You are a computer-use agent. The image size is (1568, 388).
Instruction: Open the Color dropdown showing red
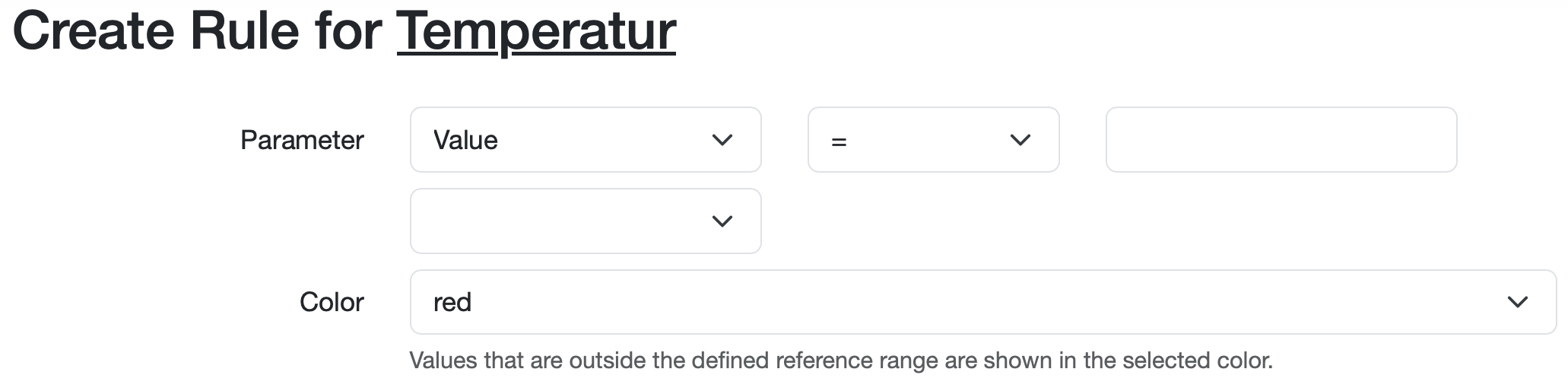982,302
